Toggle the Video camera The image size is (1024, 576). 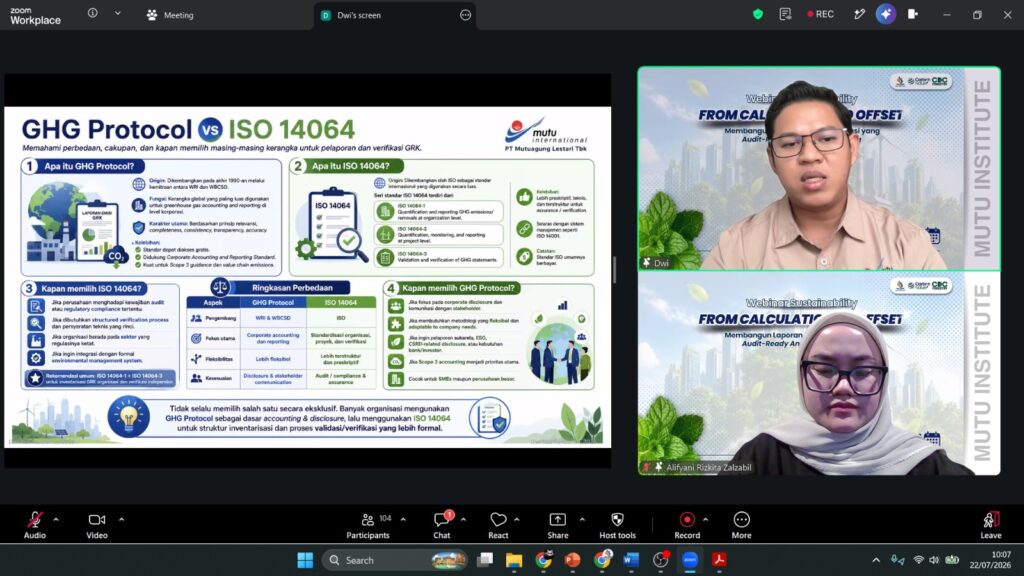click(x=97, y=524)
